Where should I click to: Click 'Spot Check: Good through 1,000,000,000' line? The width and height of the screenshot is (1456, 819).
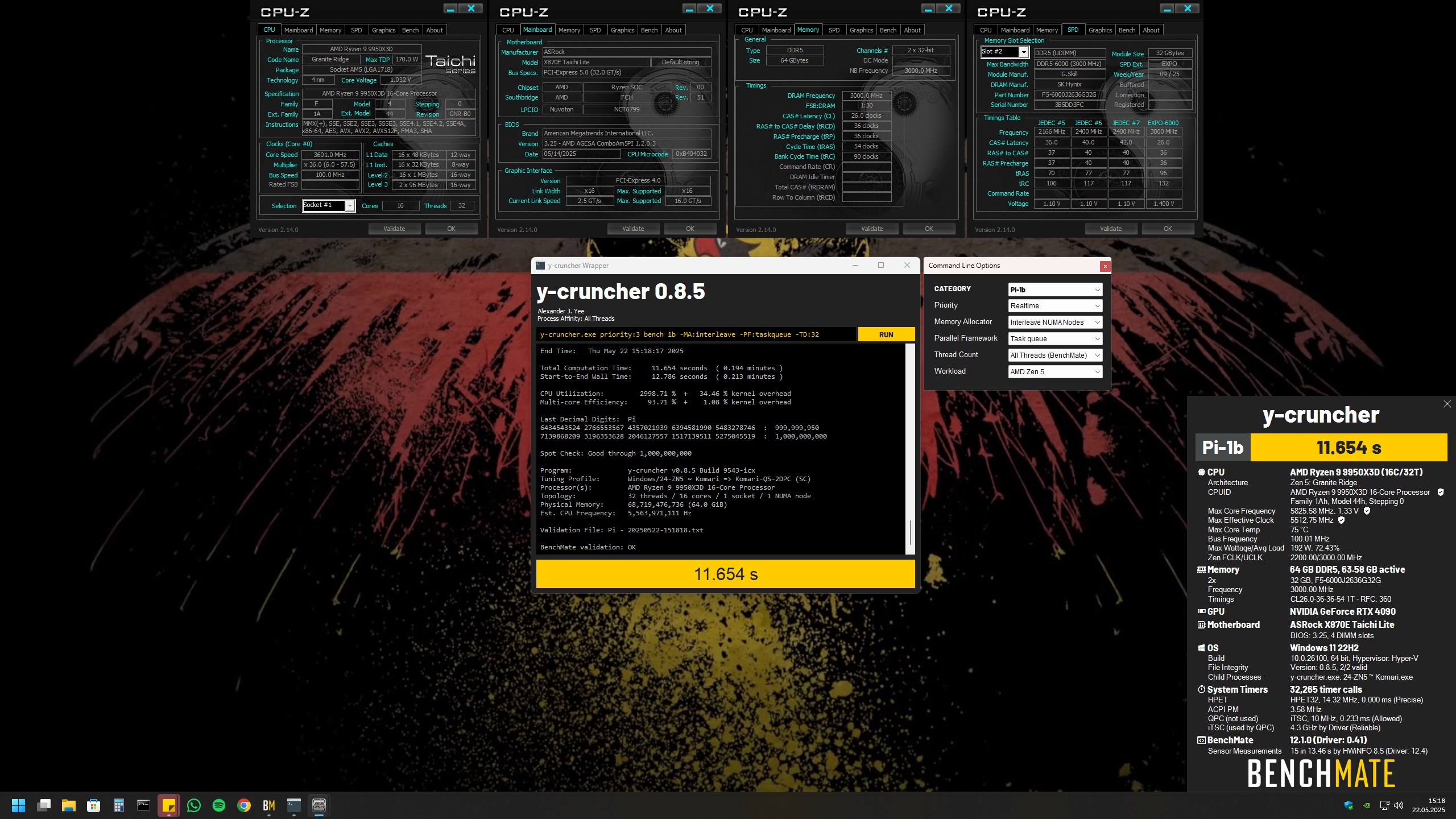click(x=615, y=453)
